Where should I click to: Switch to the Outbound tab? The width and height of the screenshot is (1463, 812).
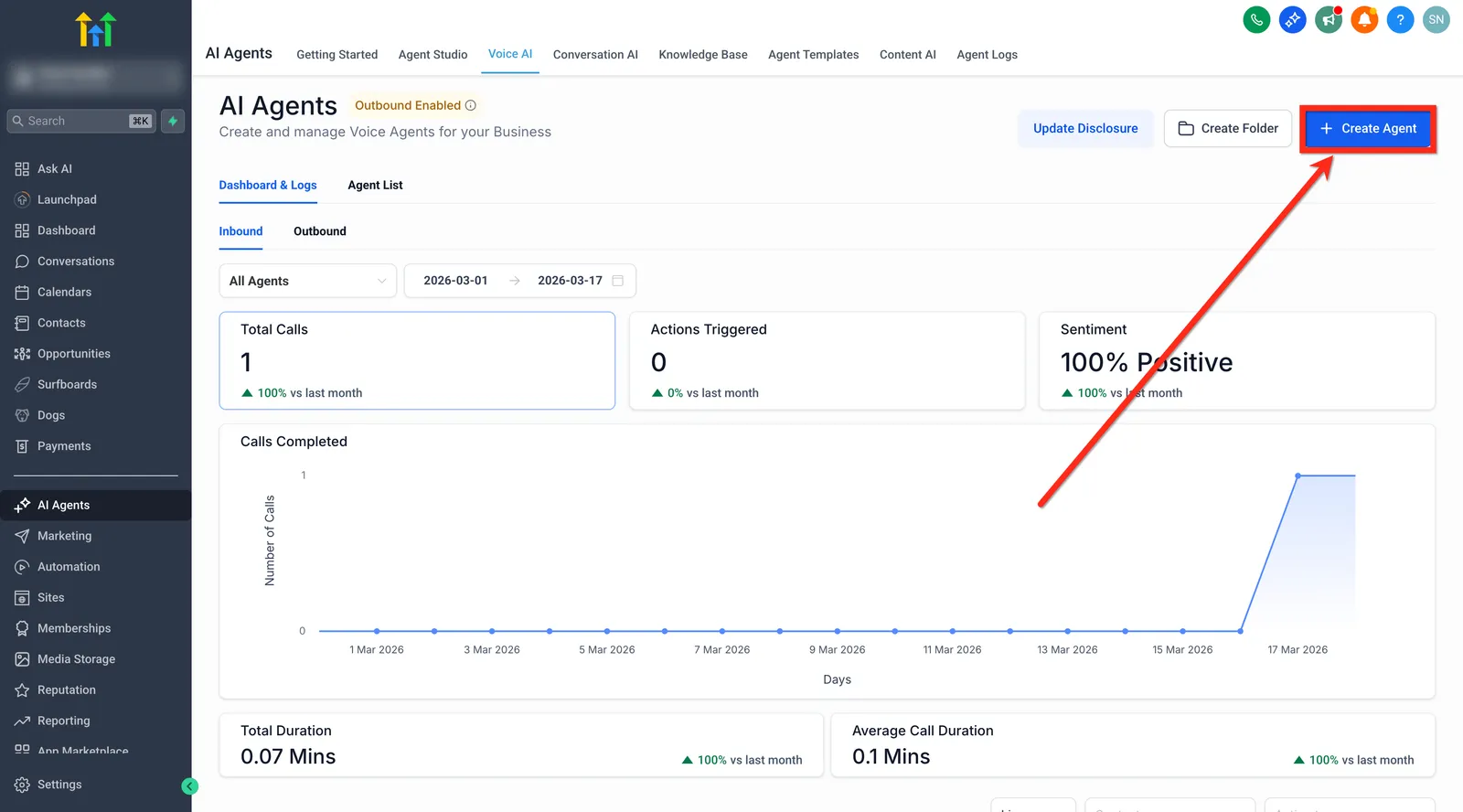click(x=320, y=231)
